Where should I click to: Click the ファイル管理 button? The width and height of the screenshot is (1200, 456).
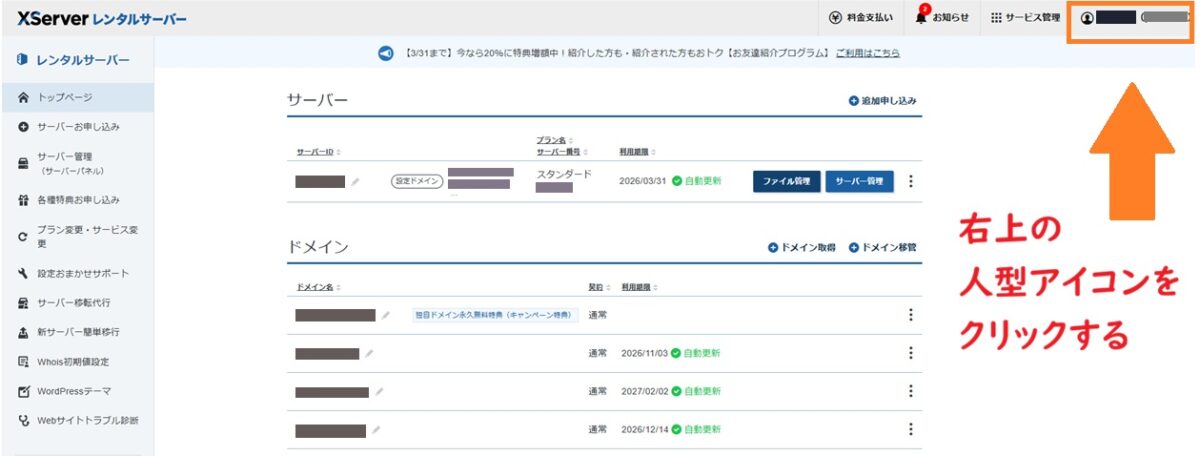(787, 181)
